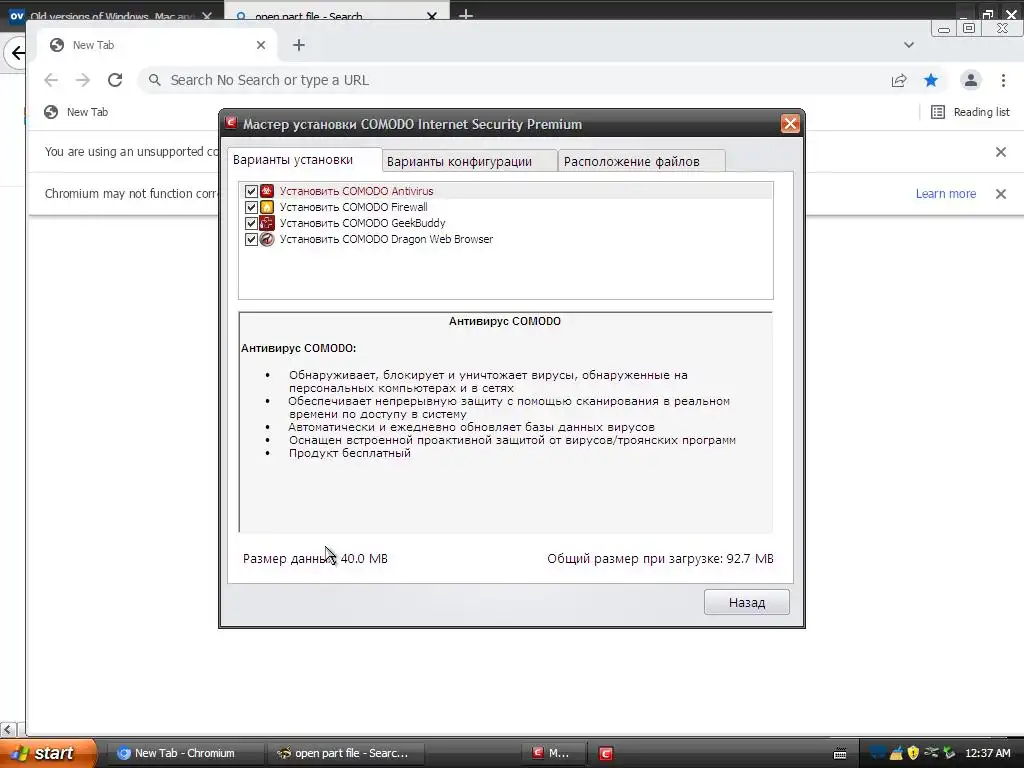Screen dimensions: 1024x768
Task: Click the back arrow in the background browser
Action: point(17,52)
